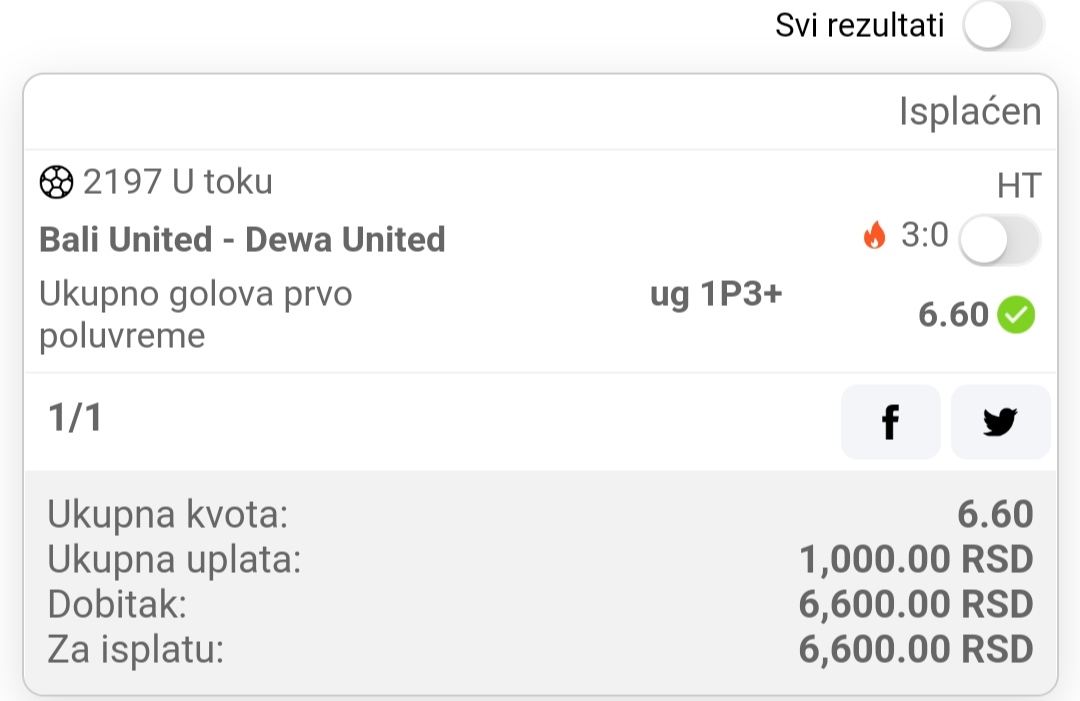
Task: Open the Bali United - Dewa United match
Action: pos(242,240)
